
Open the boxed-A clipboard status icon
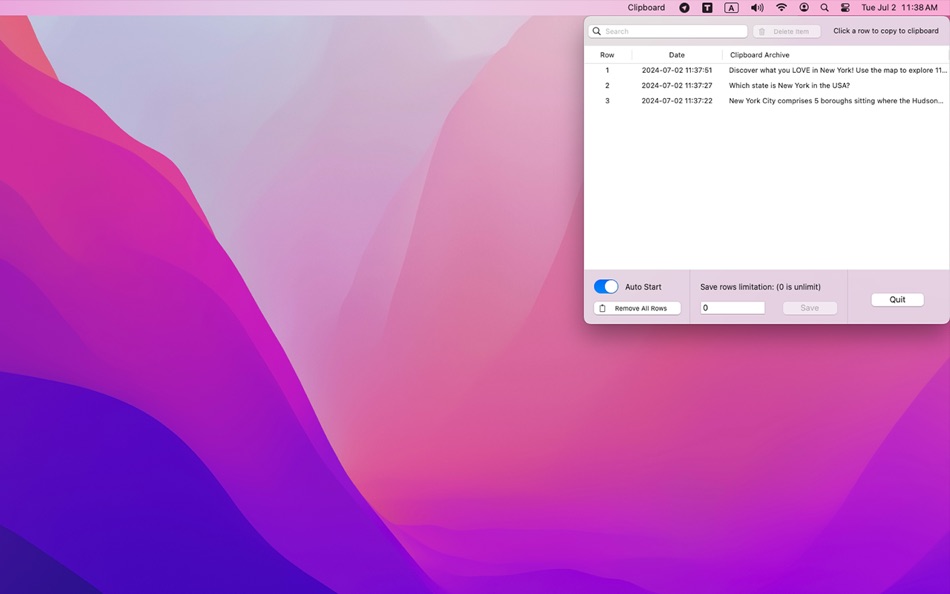(x=731, y=7)
